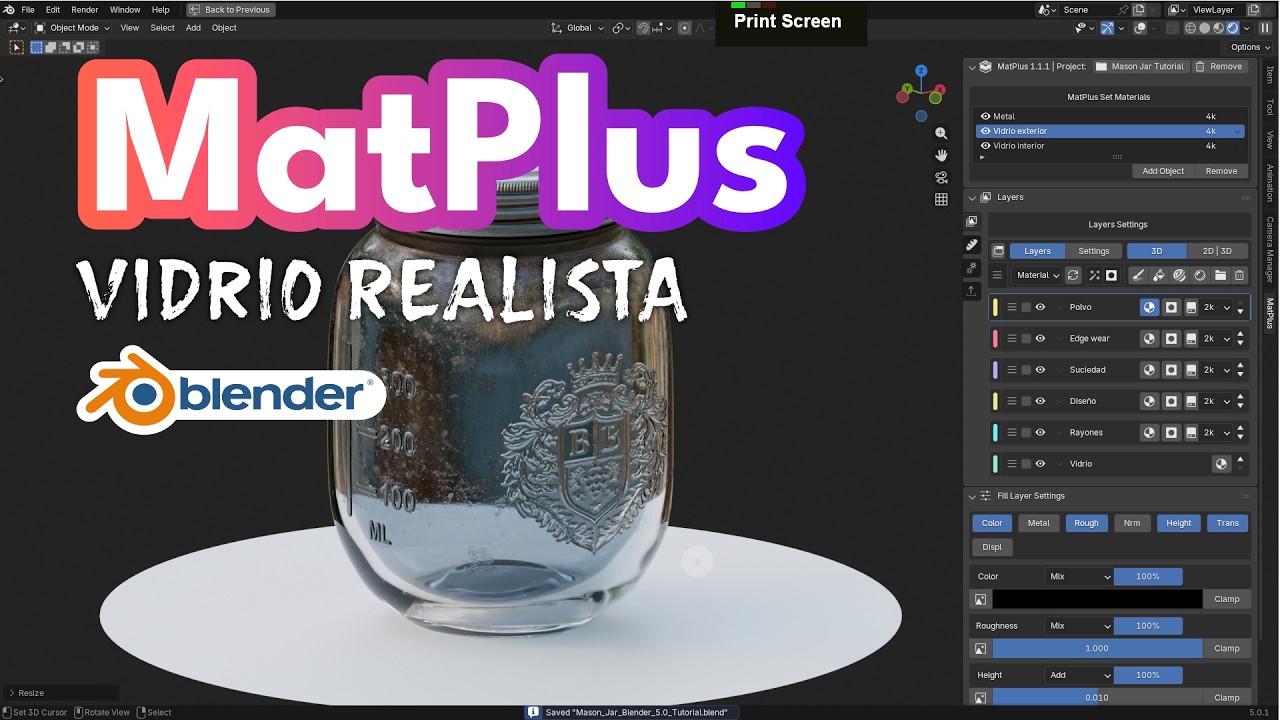Open the Window menu

tap(125, 9)
